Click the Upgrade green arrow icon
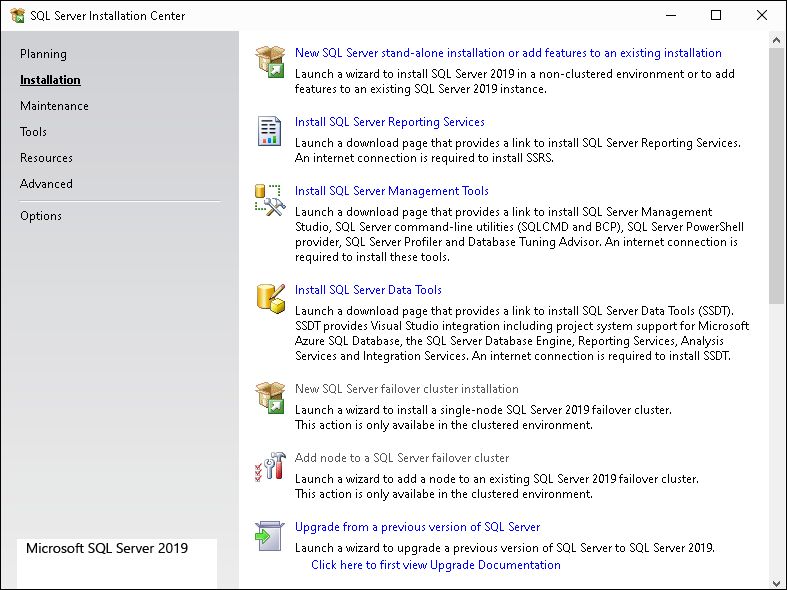Image resolution: width=787 pixels, height=590 pixels. (270, 536)
